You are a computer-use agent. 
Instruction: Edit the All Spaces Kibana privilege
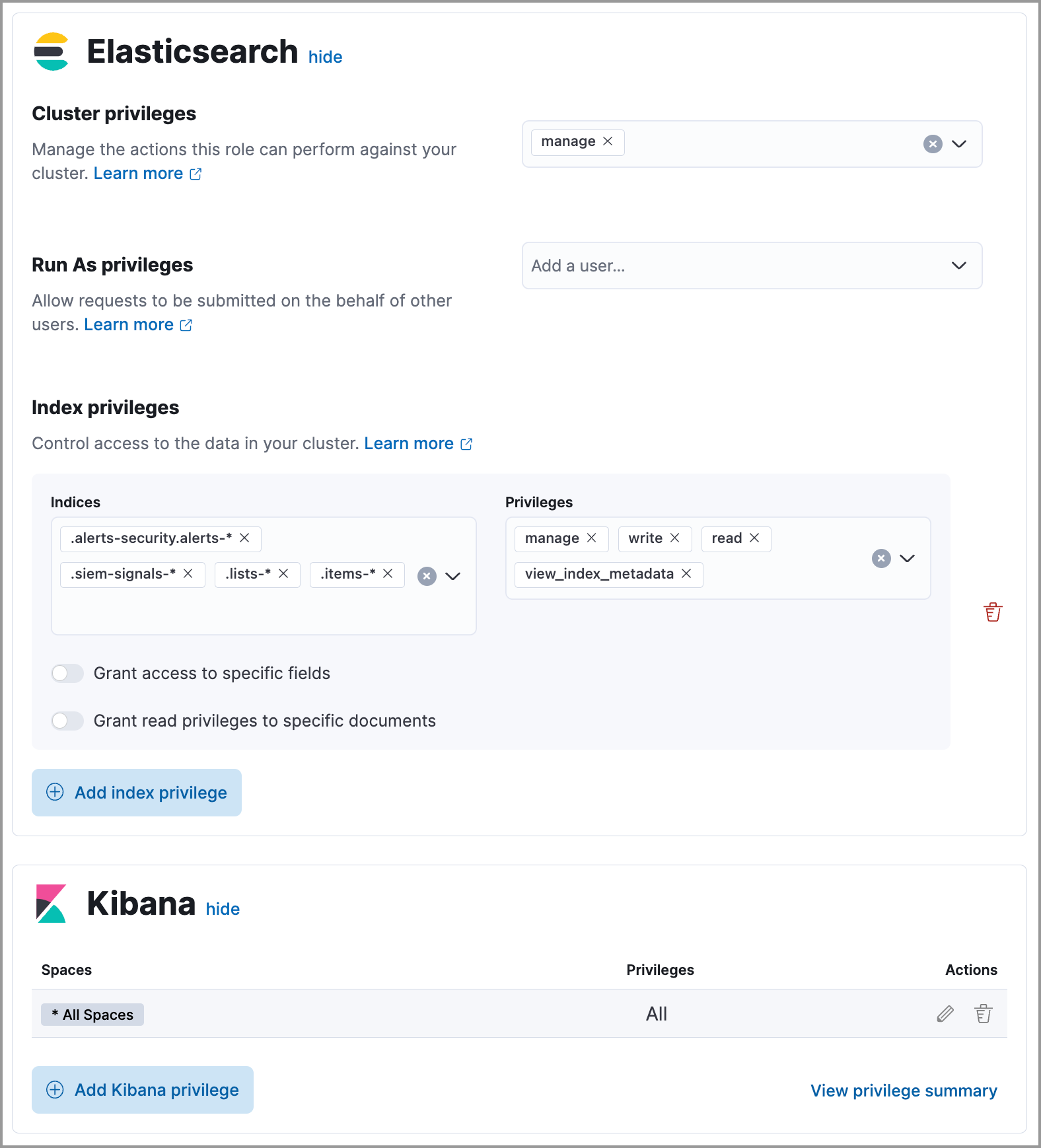tap(945, 1013)
